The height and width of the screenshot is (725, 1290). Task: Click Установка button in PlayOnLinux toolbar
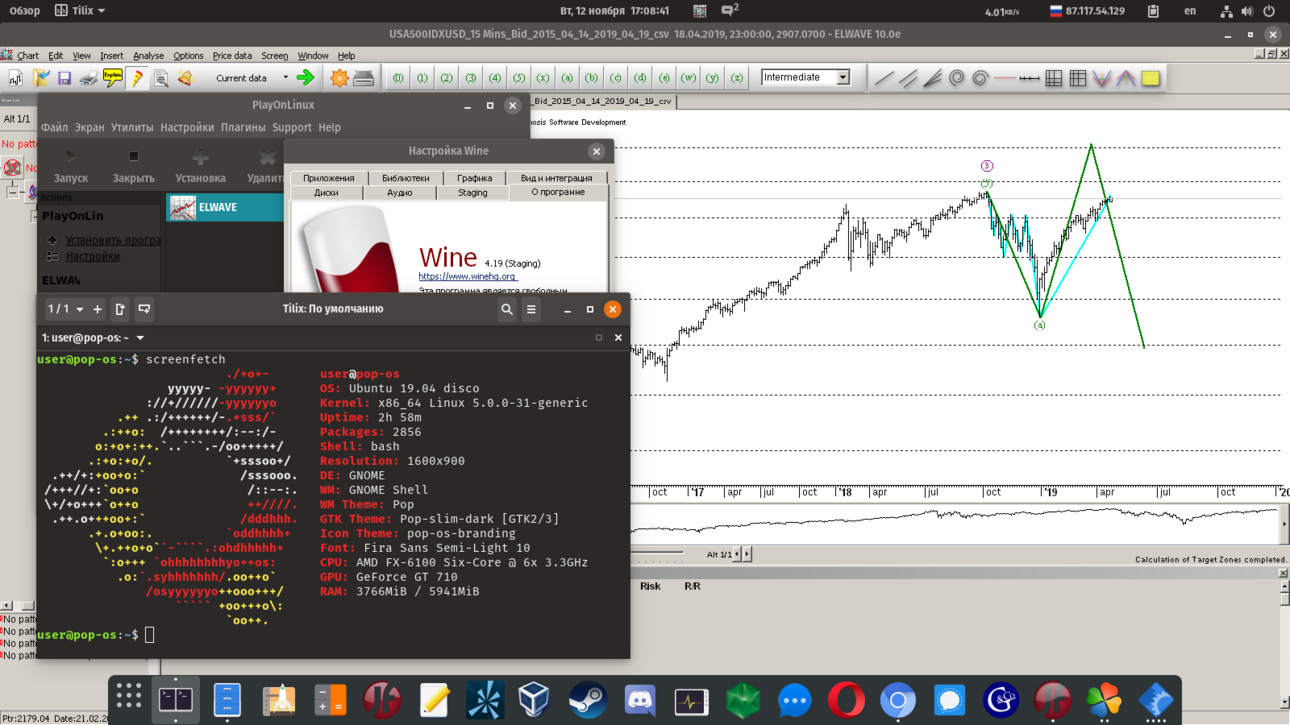pos(200,166)
